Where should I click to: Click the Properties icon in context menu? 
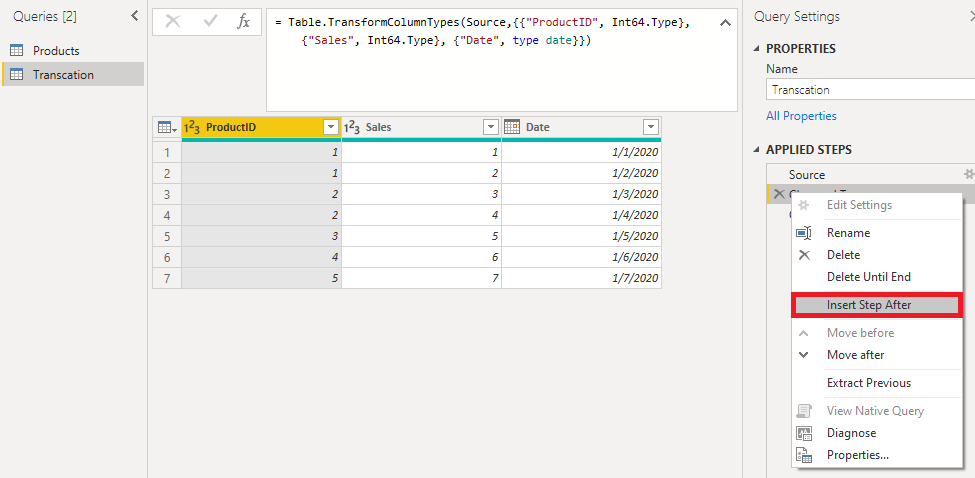click(804, 455)
